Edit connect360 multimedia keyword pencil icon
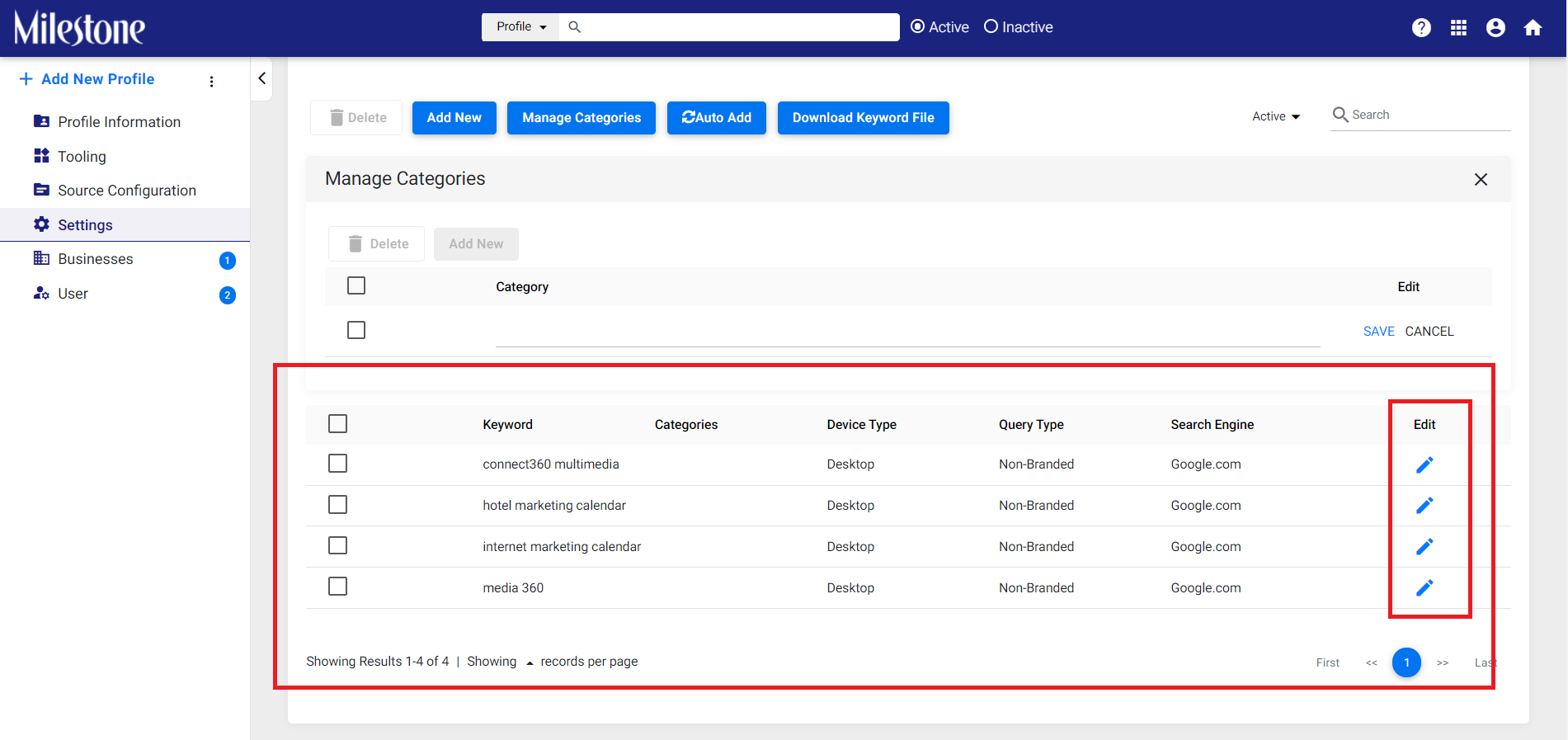The image size is (1568, 740). [x=1424, y=464]
